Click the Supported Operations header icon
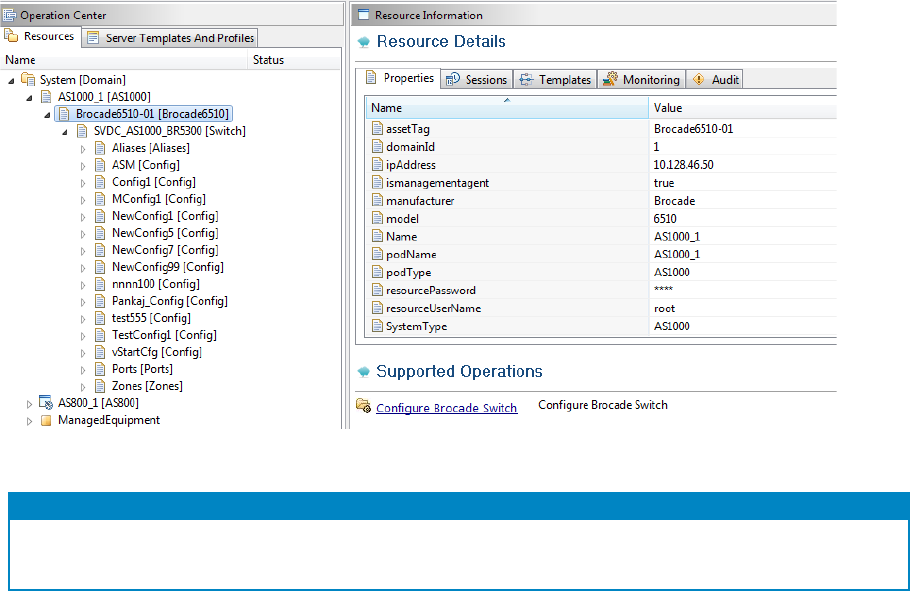Image resolution: width=910 pixels, height=591 pixels. click(364, 372)
